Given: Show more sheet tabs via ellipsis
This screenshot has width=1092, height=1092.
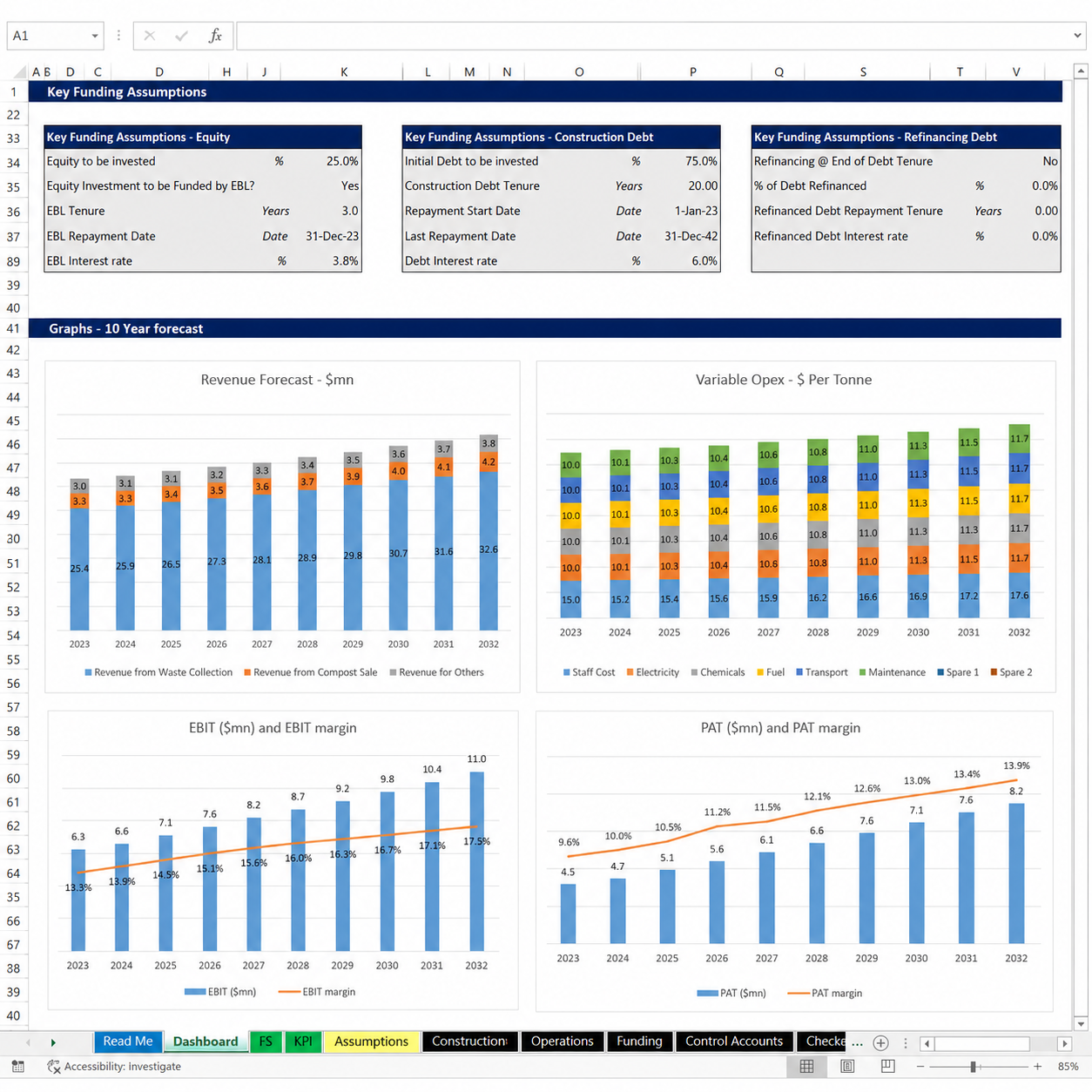Looking at the screenshot, I should click(858, 1042).
